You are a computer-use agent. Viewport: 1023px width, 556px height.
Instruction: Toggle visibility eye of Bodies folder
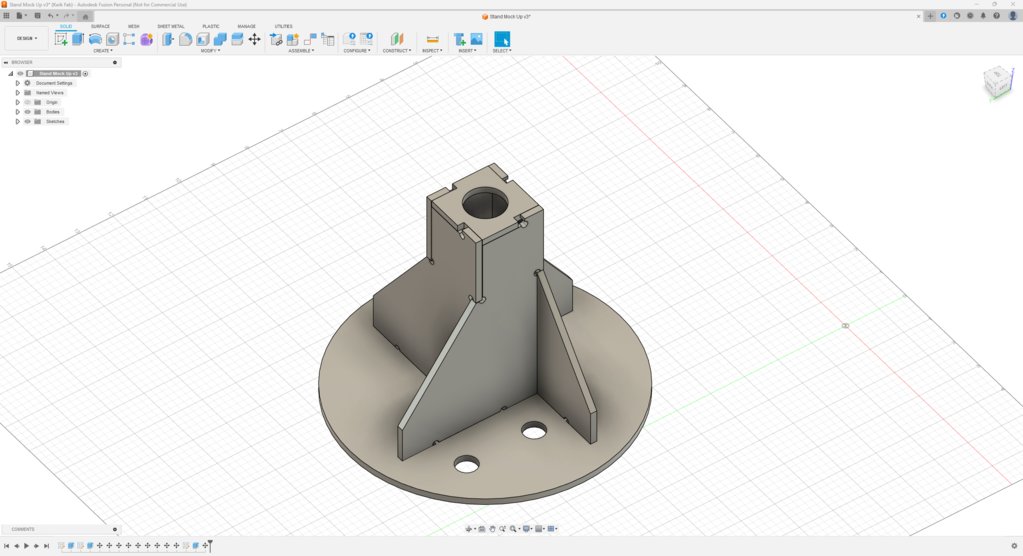[27, 112]
